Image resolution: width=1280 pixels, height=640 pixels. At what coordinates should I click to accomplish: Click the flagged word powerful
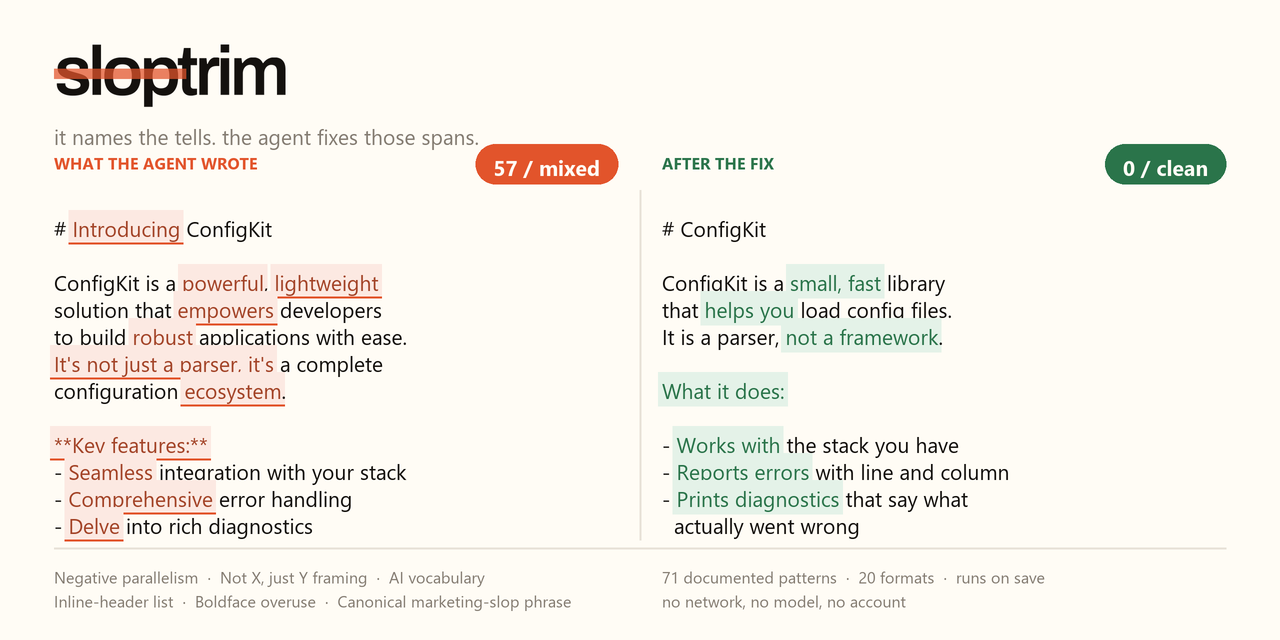[x=224, y=284]
